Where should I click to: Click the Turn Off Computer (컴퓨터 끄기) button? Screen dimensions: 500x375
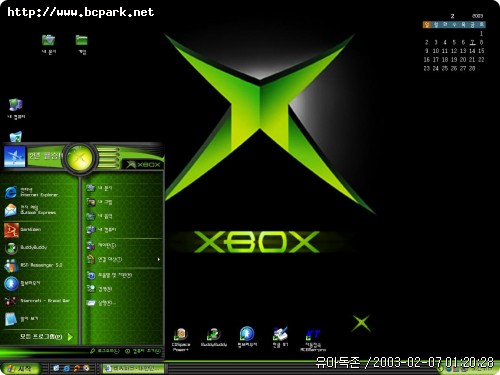click(143, 351)
